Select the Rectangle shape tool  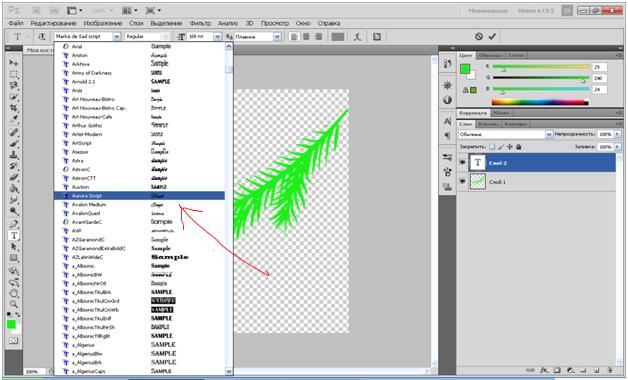pyautogui.click(x=14, y=258)
